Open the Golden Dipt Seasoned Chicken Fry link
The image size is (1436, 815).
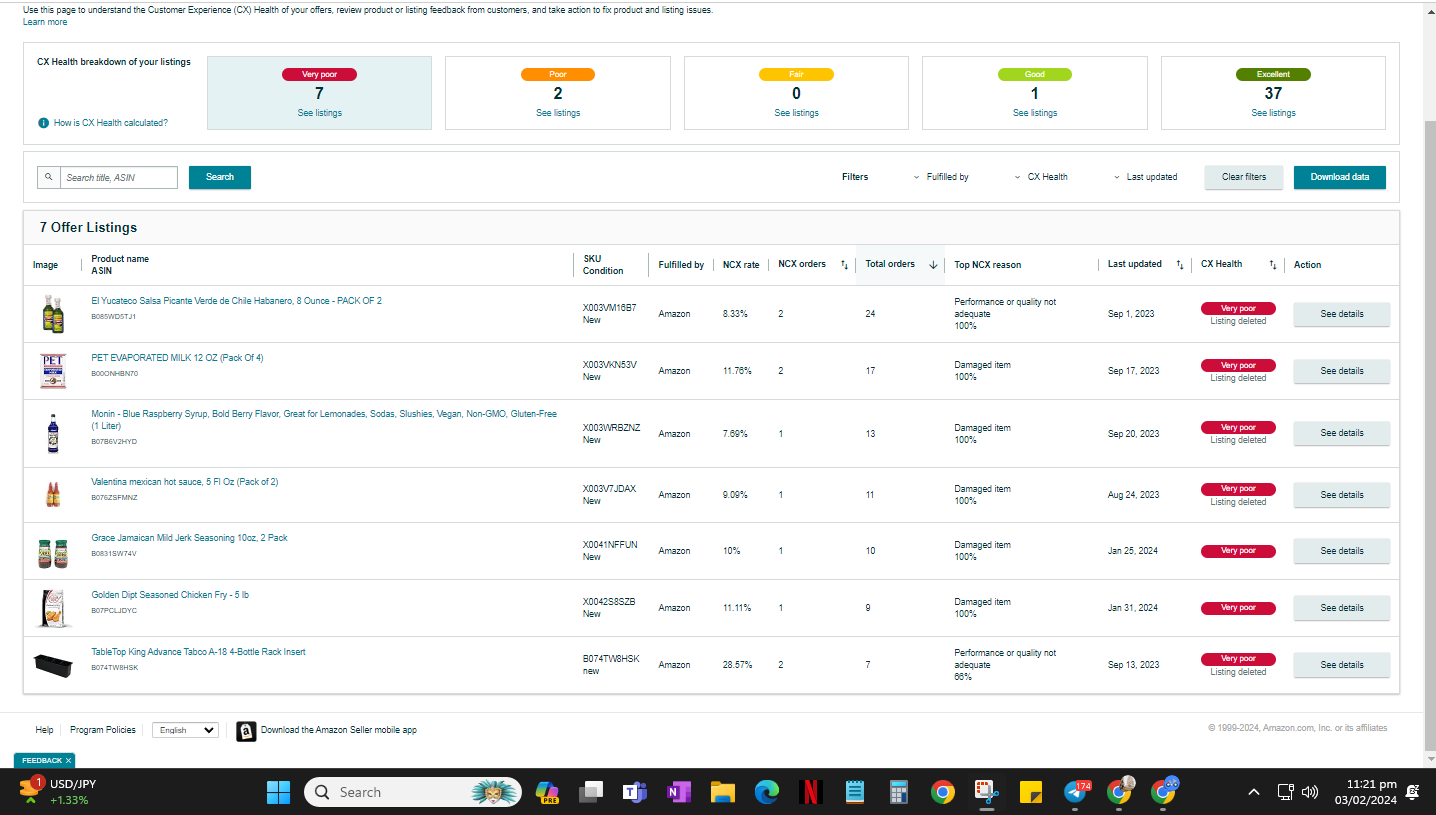(170, 595)
